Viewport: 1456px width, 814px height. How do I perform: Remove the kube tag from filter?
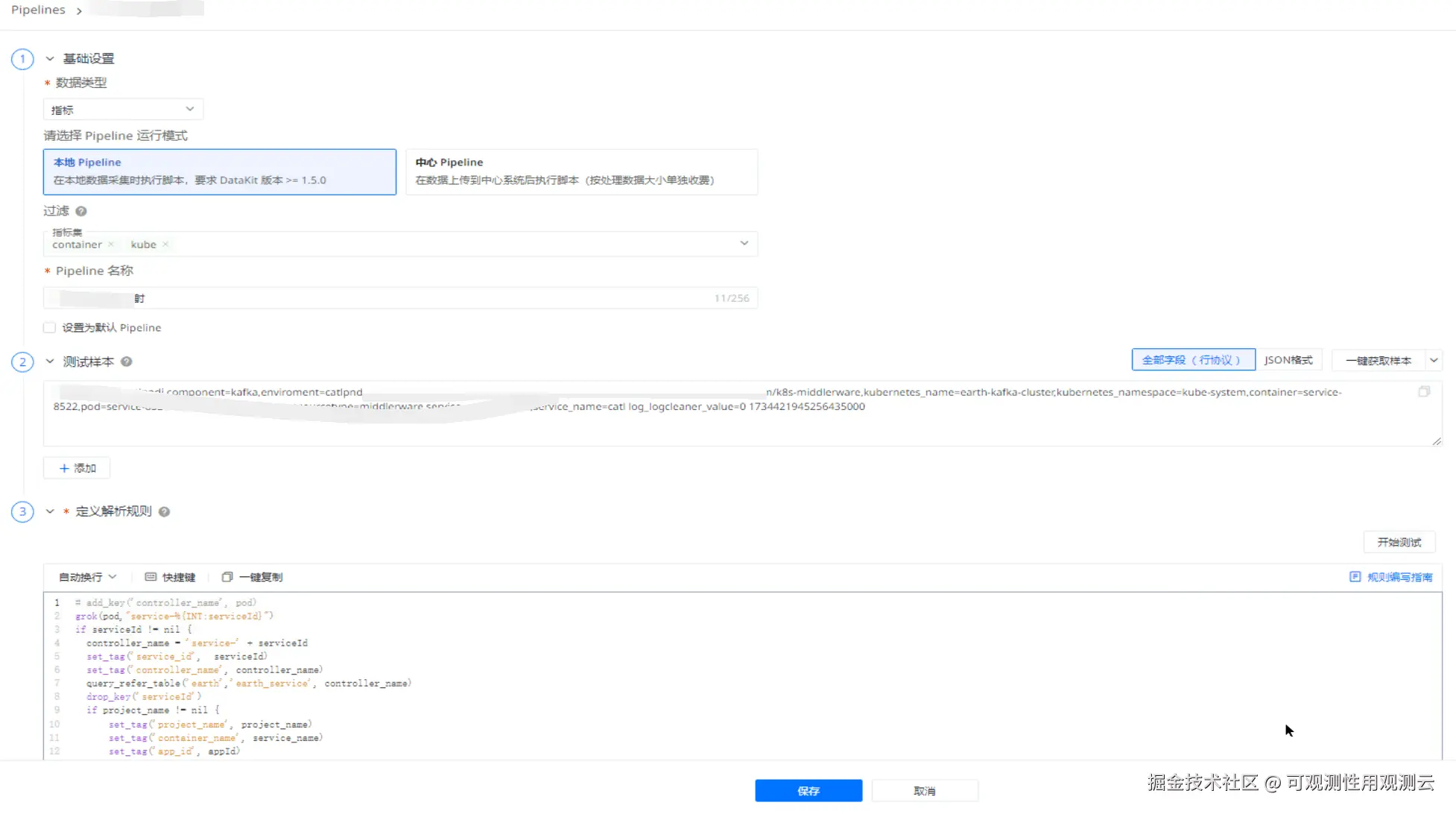coord(165,244)
